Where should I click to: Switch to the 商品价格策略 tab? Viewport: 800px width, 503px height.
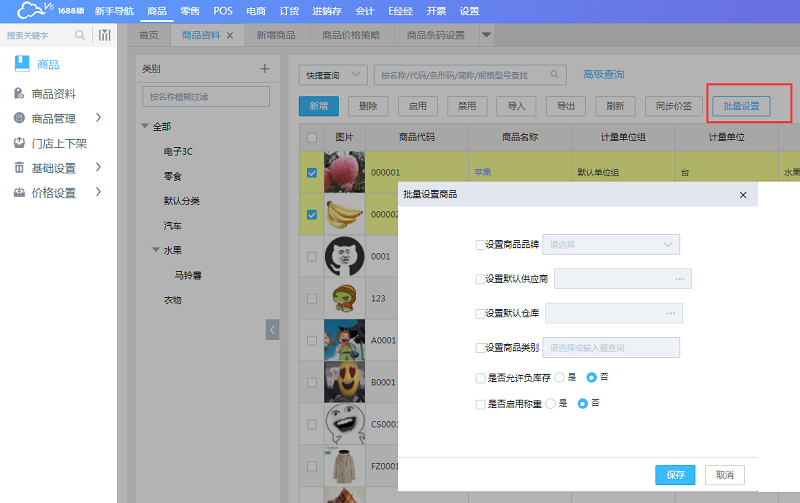(x=351, y=35)
